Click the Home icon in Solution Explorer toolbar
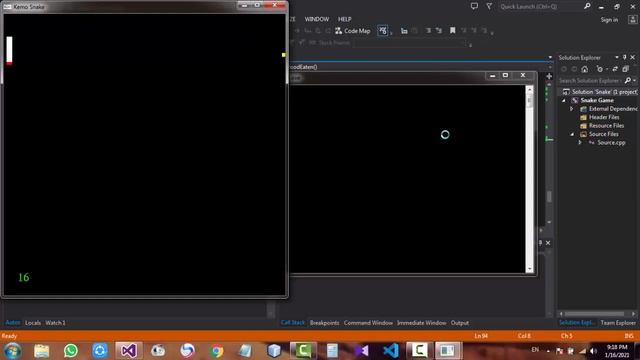The height and width of the screenshot is (360, 640). pos(585,69)
